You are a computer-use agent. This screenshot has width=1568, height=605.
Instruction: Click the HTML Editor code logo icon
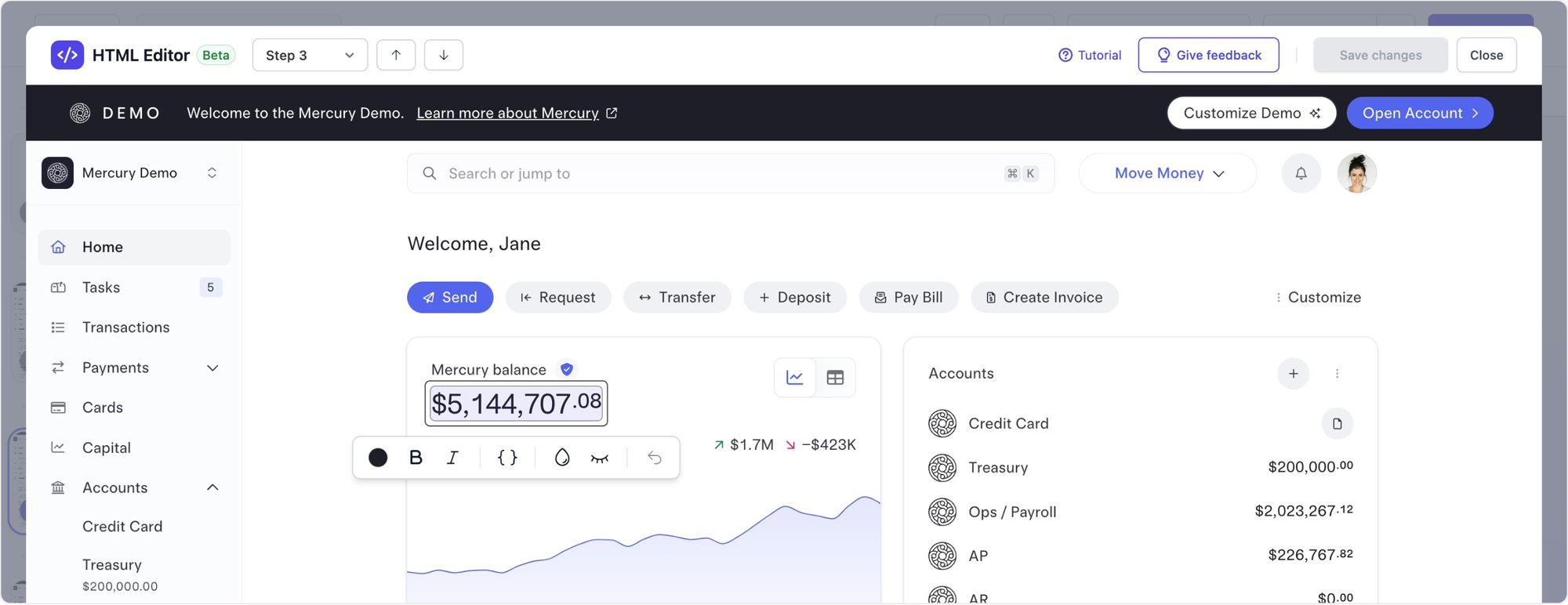click(x=67, y=55)
